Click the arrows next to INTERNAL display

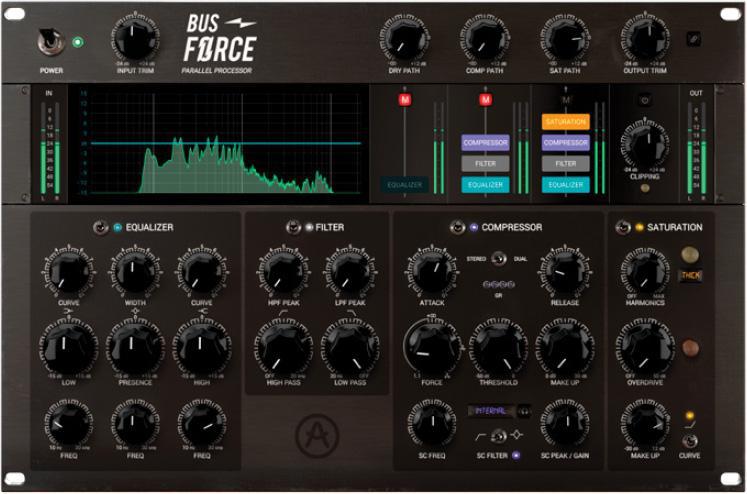(x=524, y=411)
